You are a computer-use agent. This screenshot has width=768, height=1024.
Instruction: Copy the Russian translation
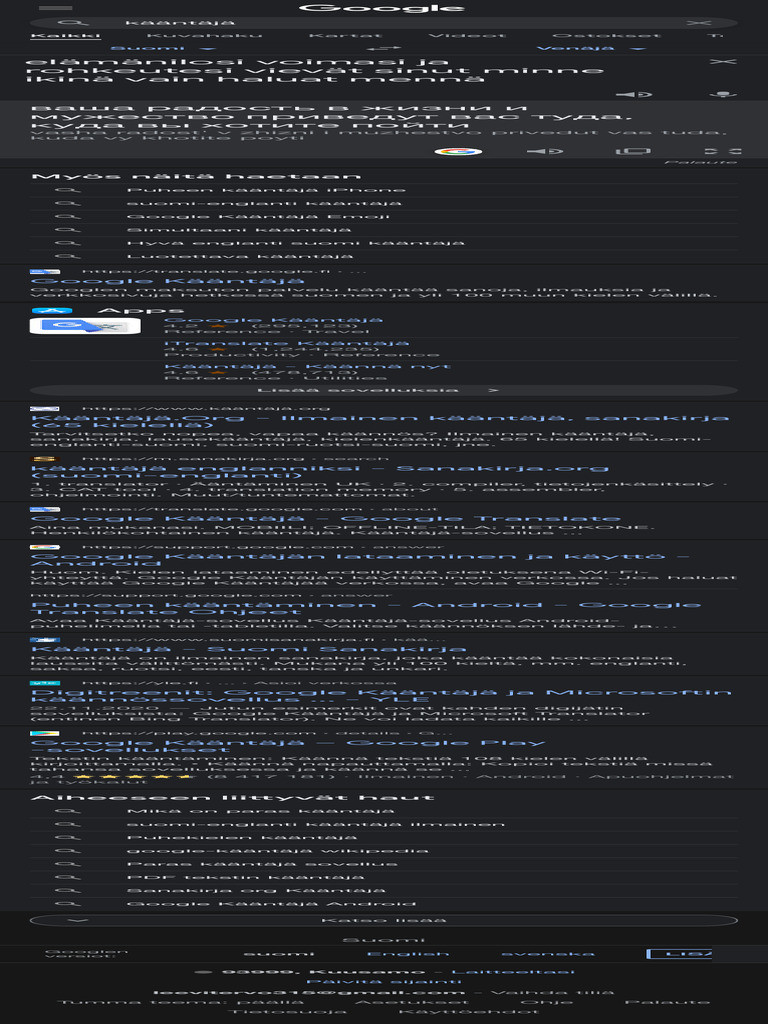coord(633,151)
